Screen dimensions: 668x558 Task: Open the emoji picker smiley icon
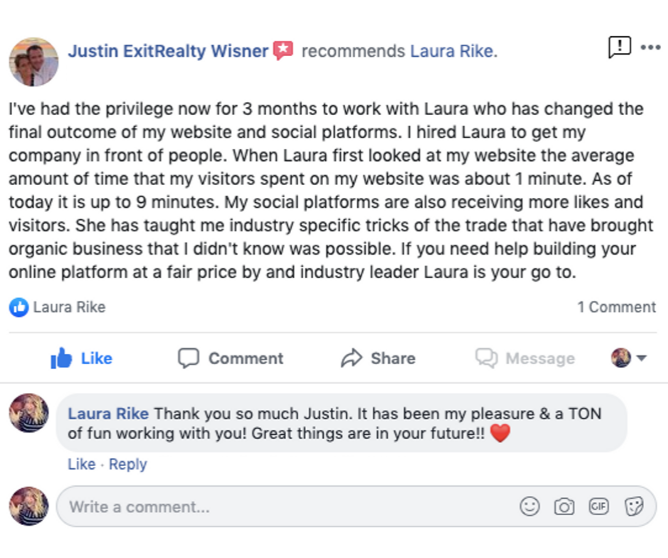click(530, 506)
